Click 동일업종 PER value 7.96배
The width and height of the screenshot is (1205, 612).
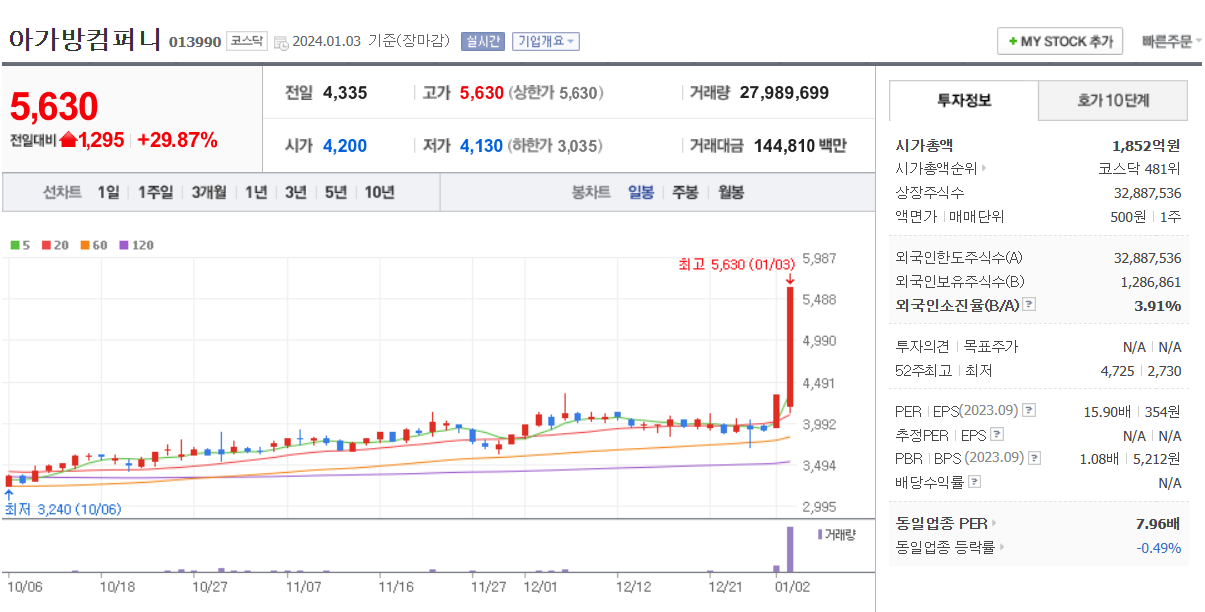click(x=1158, y=523)
